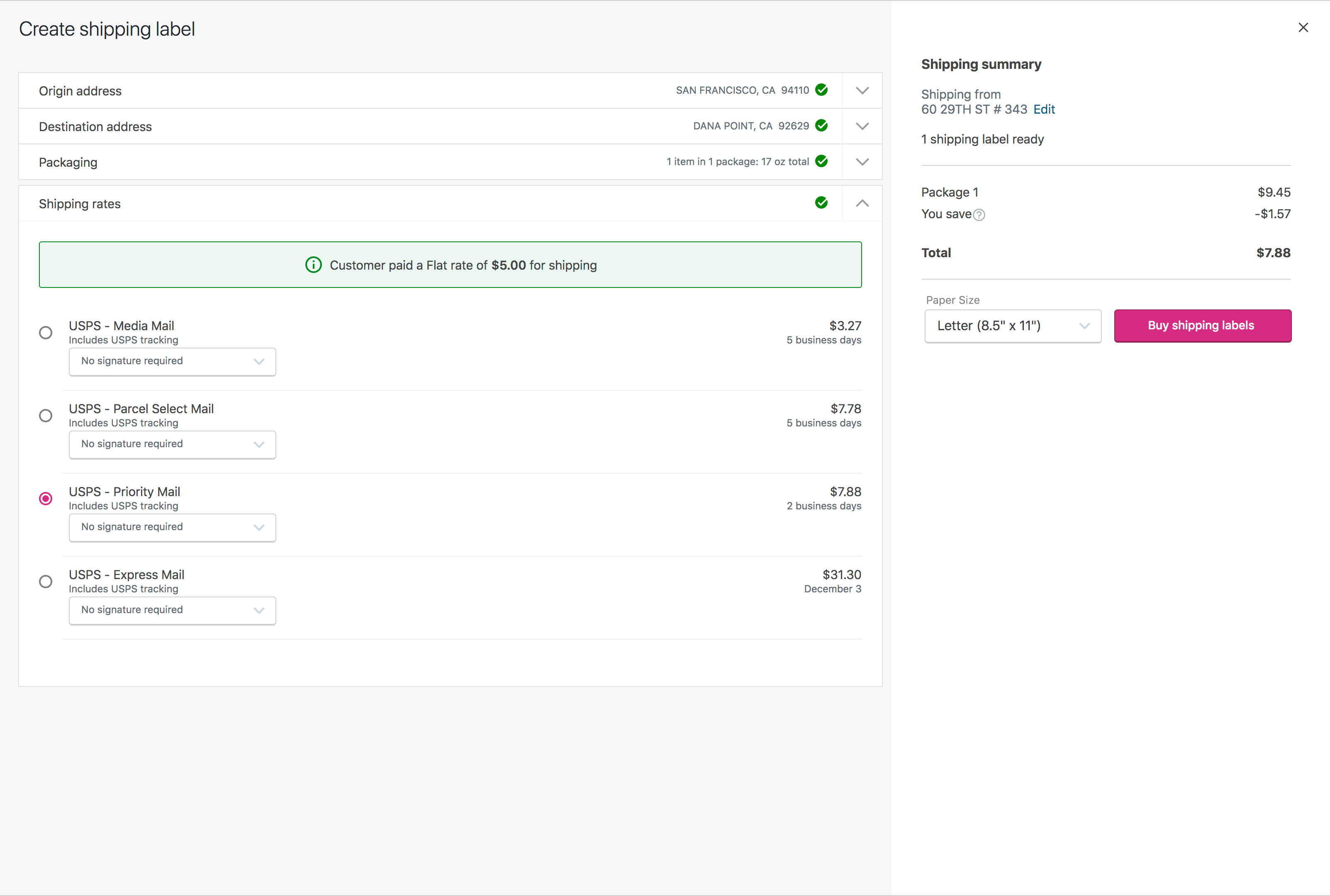Click December 3 delivery date text
The image size is (1330, 896).
coord(833,589)
